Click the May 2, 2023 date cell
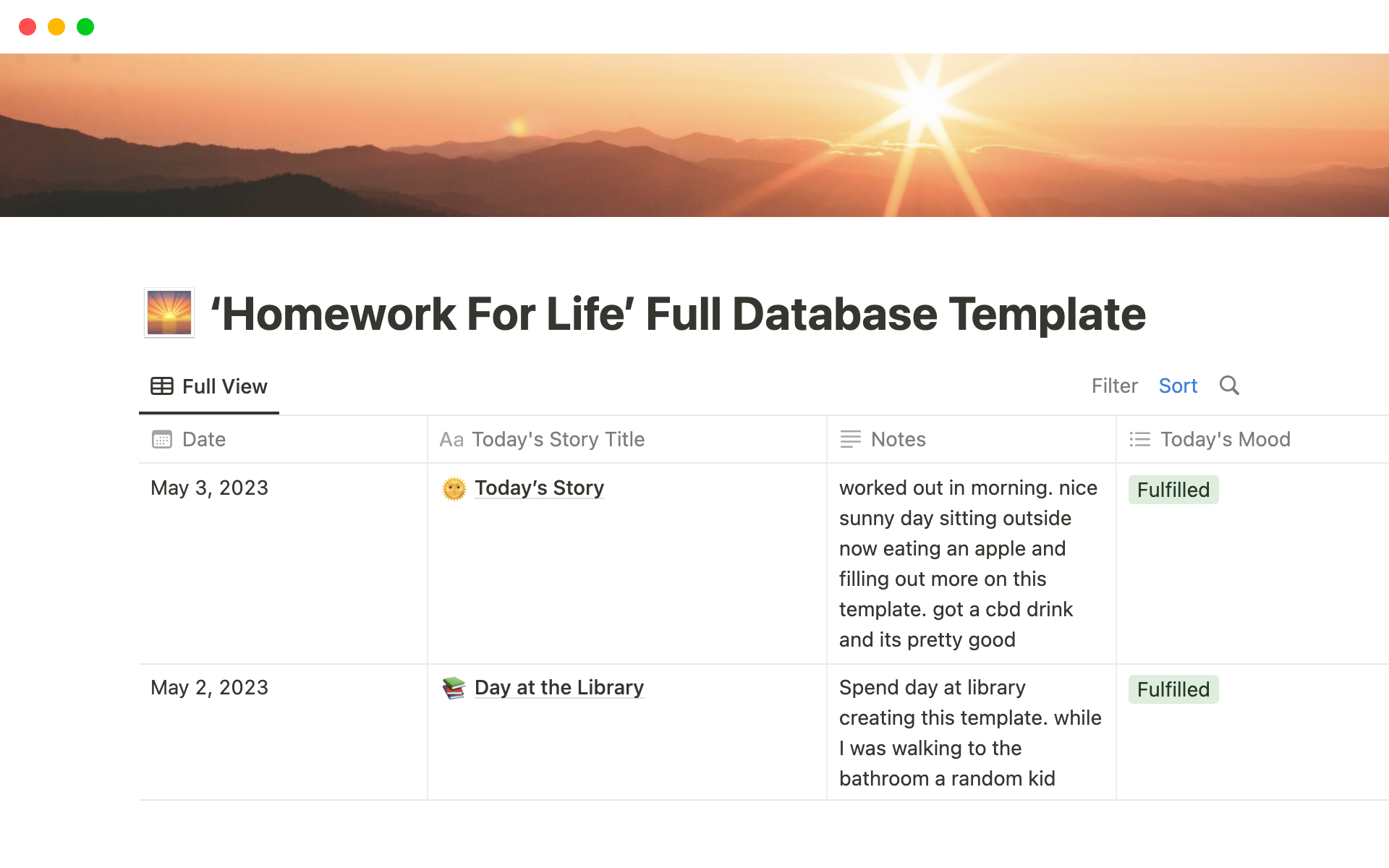The width and height of the screenshot is (1389, 868). click(210, 688)
